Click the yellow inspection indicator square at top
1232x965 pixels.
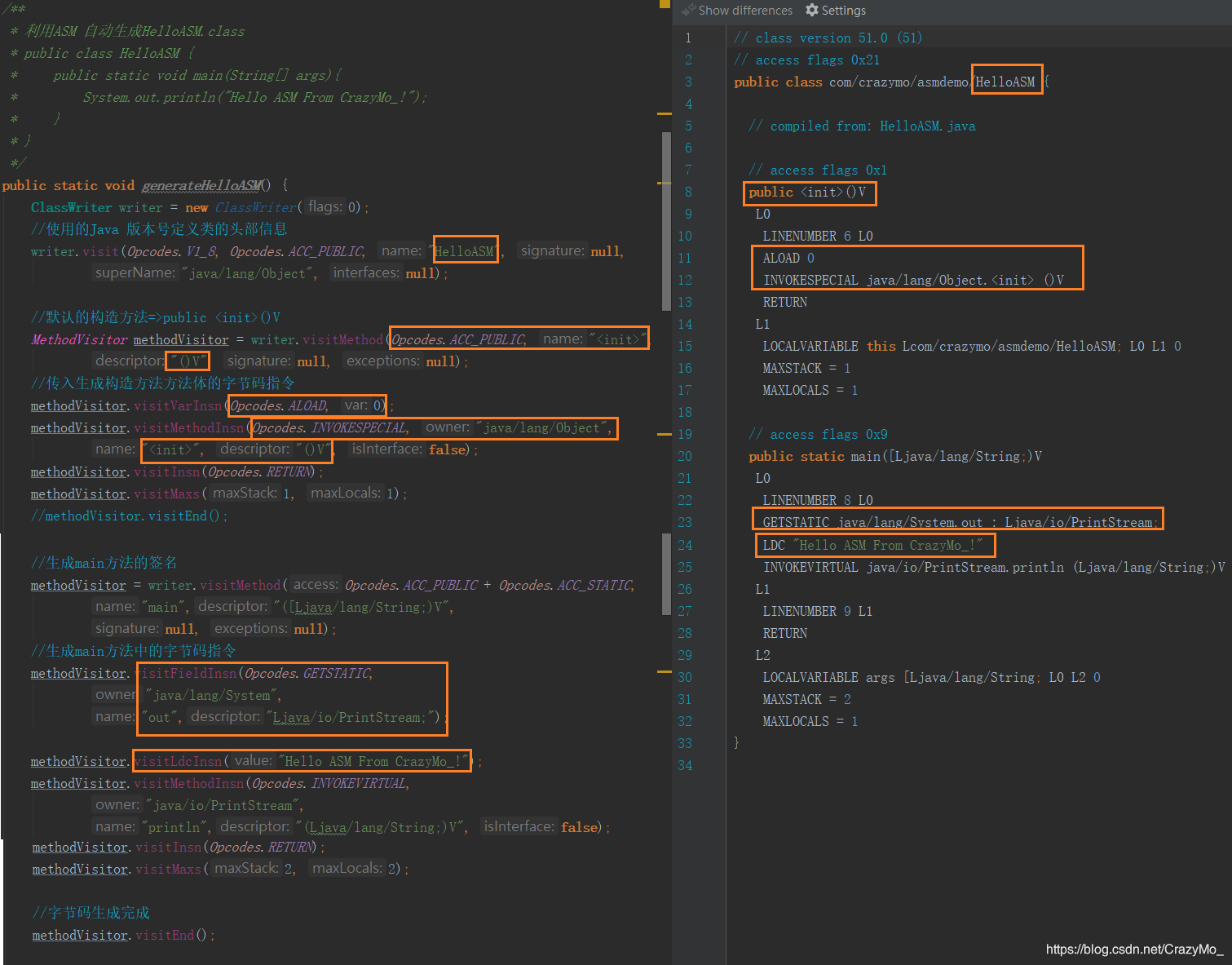point(664,4)
